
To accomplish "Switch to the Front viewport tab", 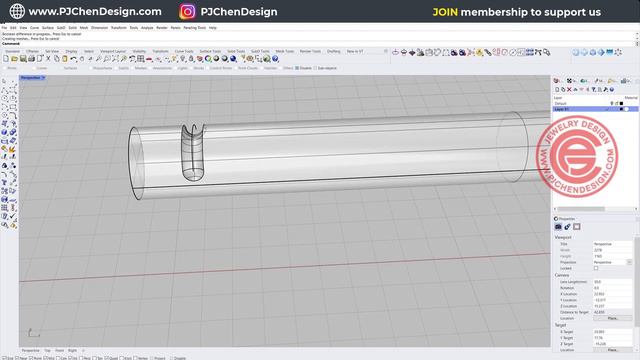I will [x=60, y=351].
